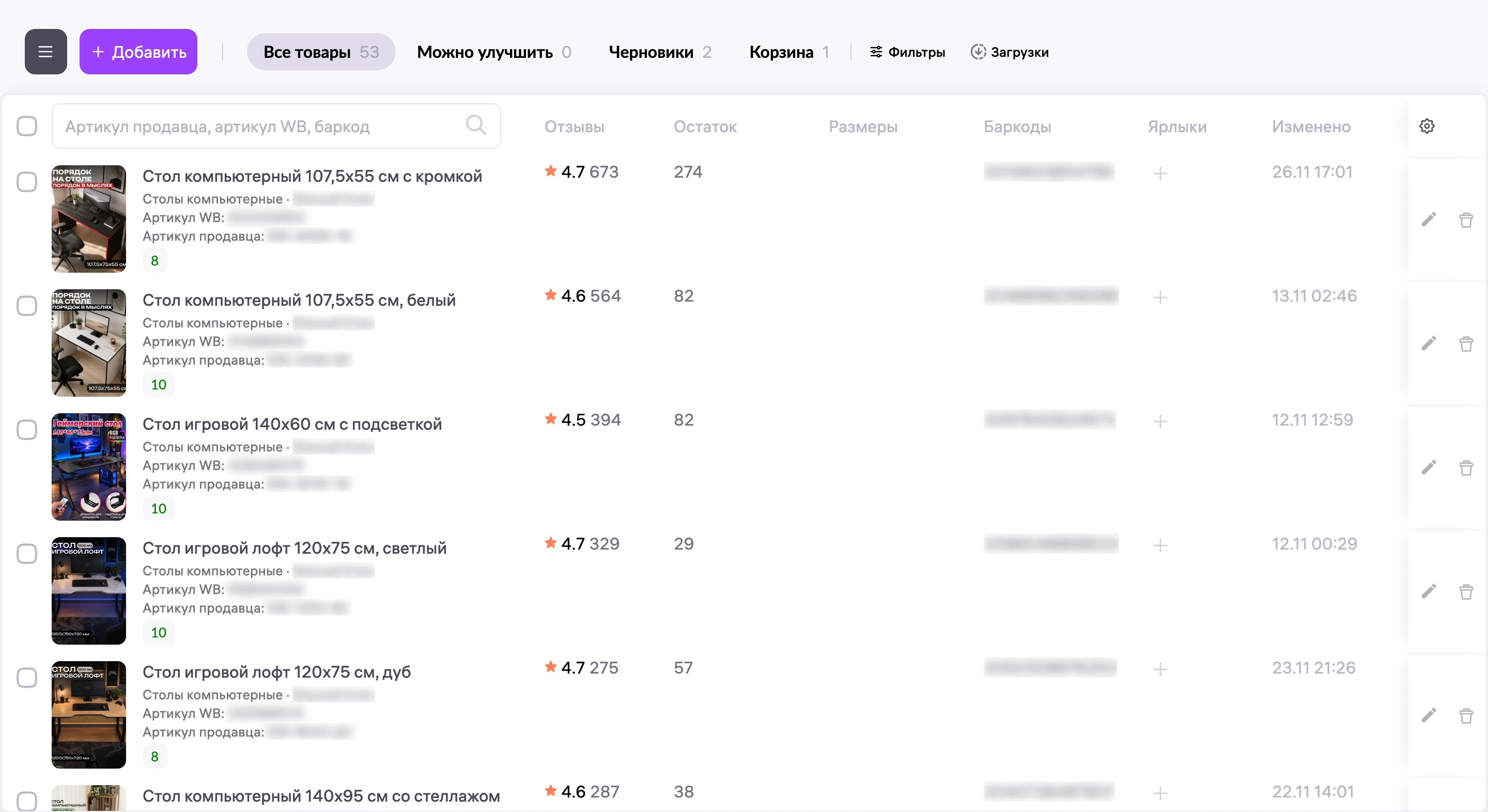Delete the Стол игровой 140x60 product
This screenshot has height=812, width=1488.
1466,467
